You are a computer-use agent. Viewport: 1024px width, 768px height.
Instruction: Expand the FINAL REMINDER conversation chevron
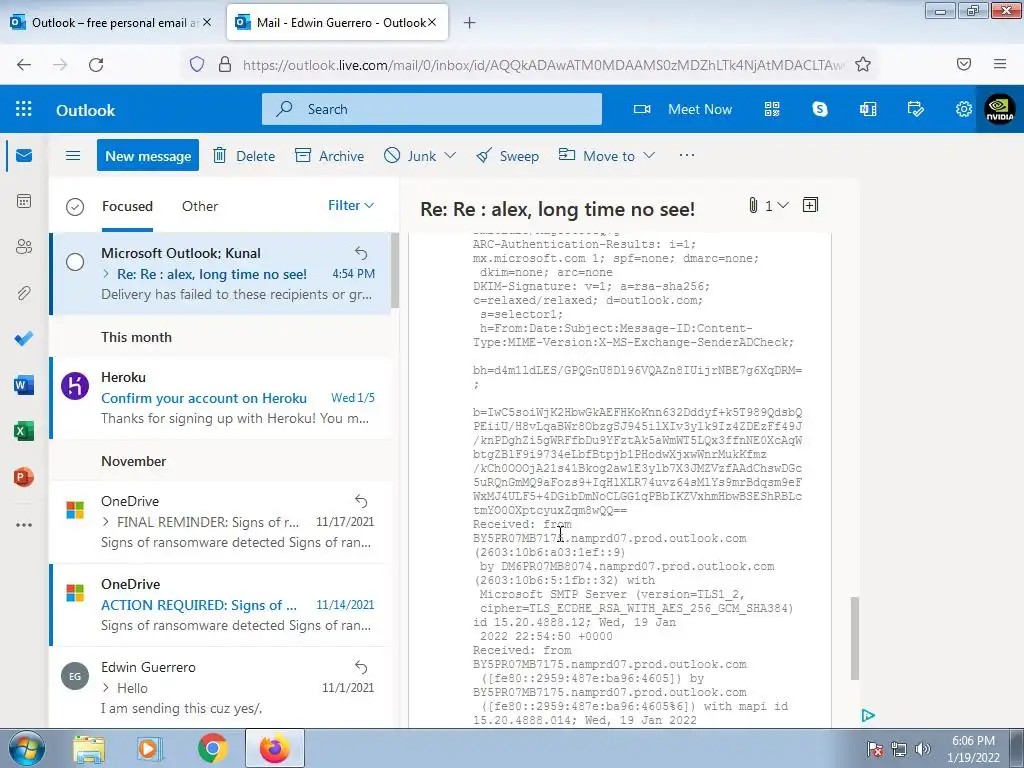(x=106, y=522)
